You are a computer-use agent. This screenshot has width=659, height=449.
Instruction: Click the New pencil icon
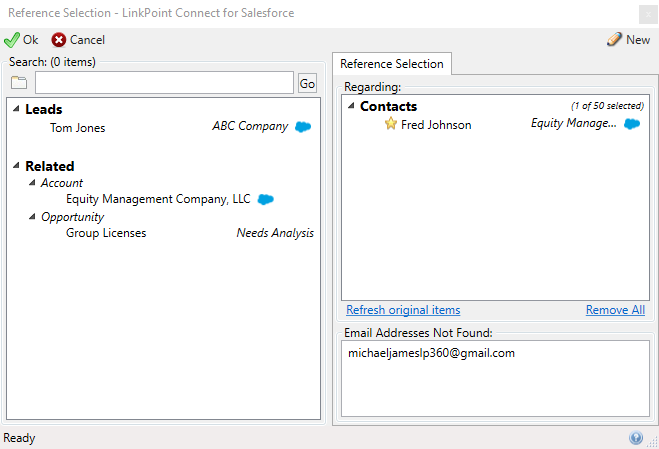click(614, 40)
